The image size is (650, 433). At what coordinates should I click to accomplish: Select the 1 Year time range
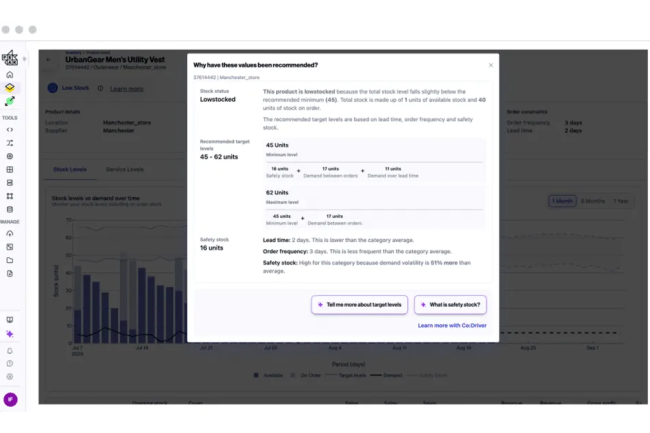pyautogui.click(x=622, y=201)
